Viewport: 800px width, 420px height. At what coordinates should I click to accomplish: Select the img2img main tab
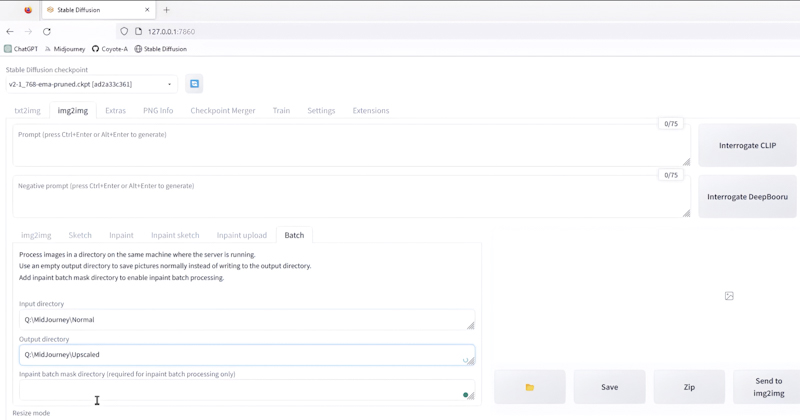tap(72, 110)
